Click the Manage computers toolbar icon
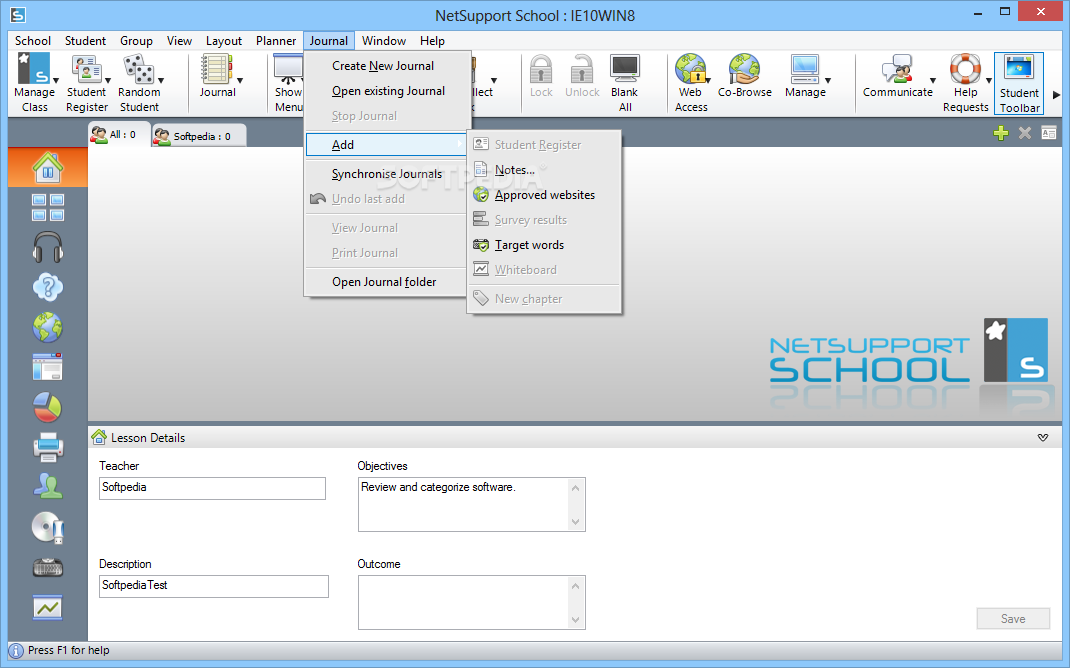This screenshot has width=1070, height=668. click(805, 76)
